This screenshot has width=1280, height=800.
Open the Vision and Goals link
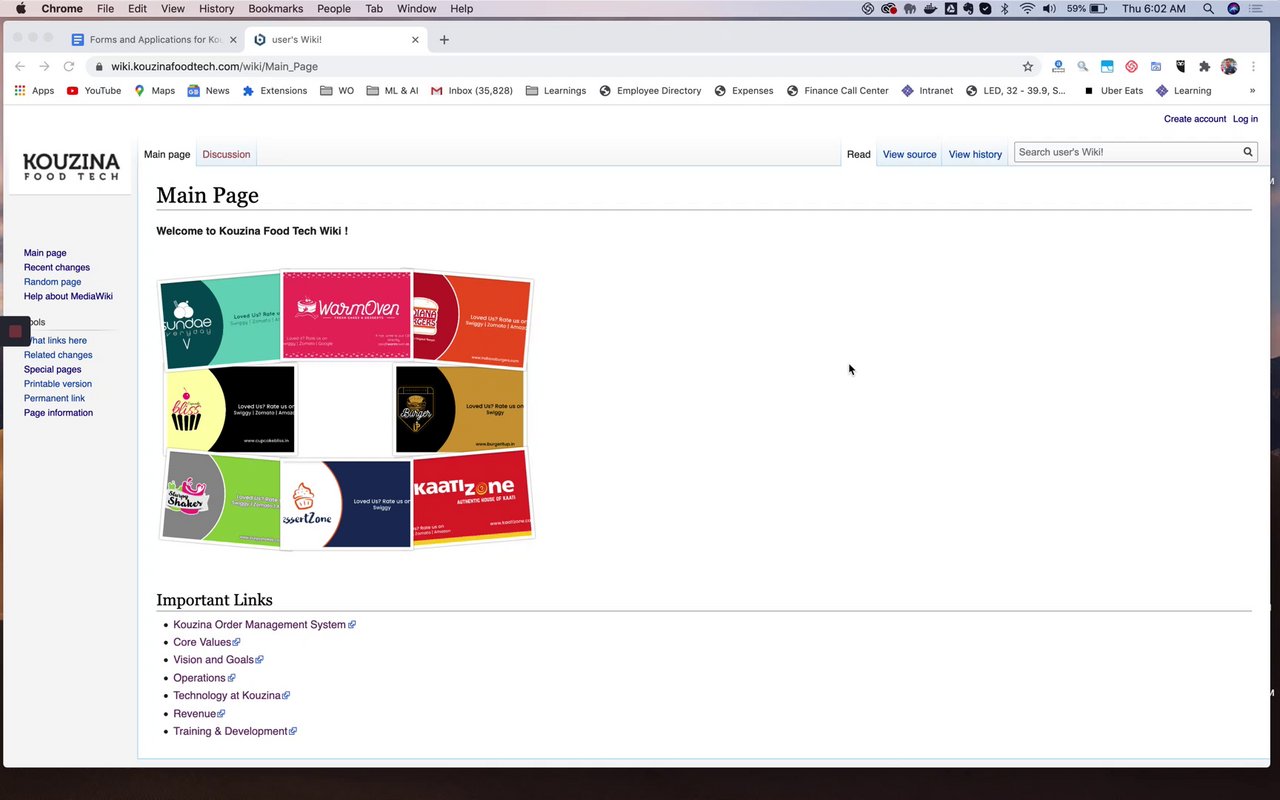218,659
